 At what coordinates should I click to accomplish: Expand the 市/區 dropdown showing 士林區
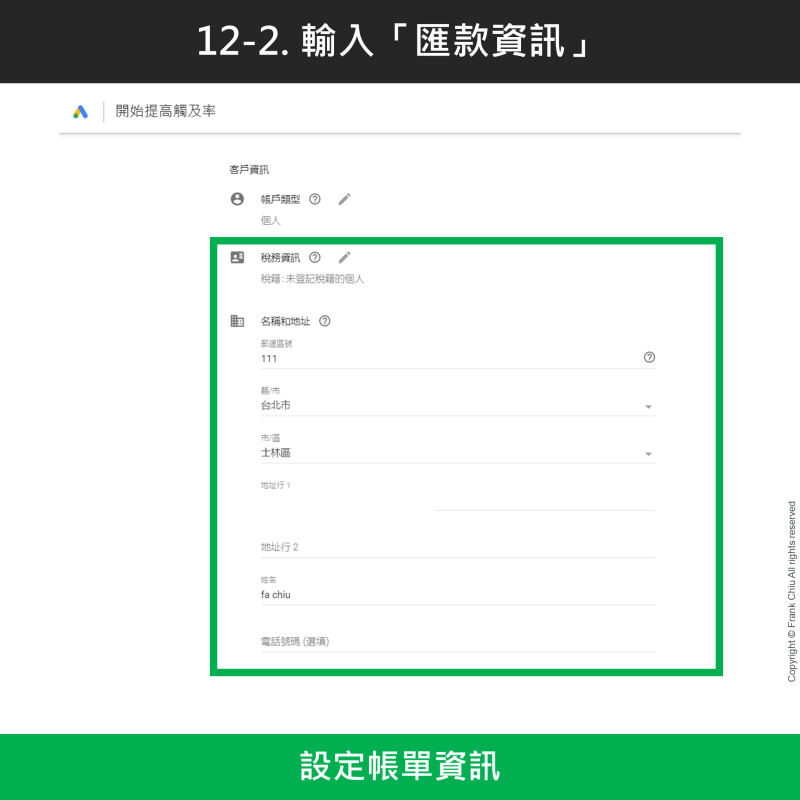coord(648,454)
